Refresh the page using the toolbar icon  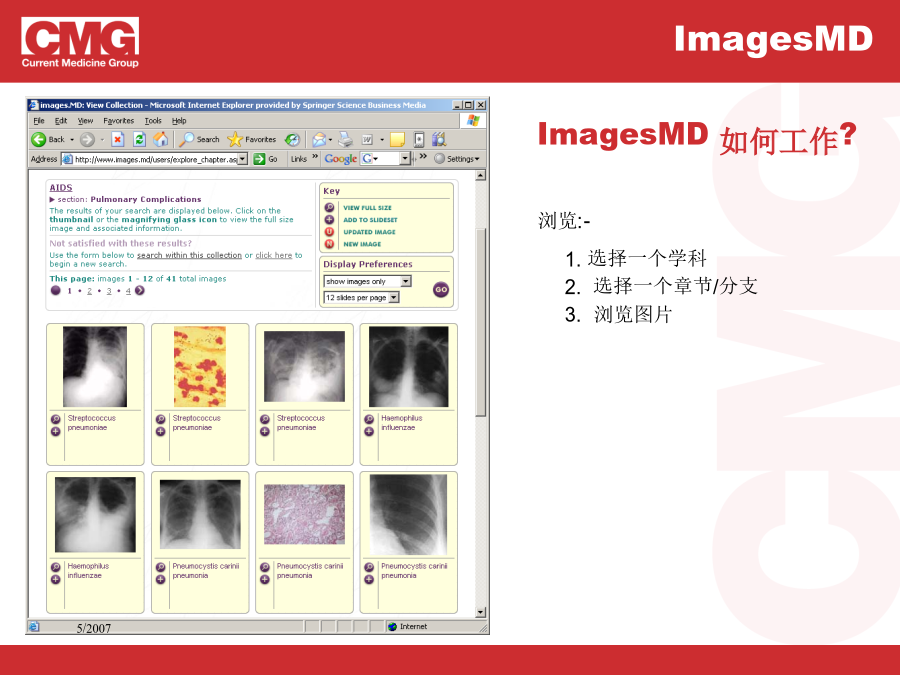coord(139,139)
